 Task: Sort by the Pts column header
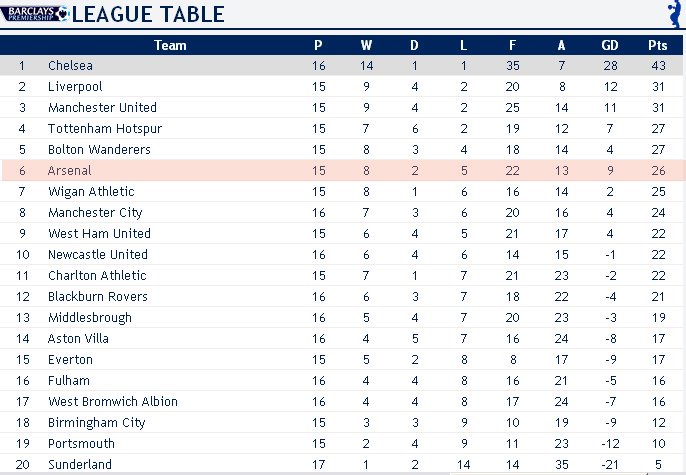click(658, 45)
